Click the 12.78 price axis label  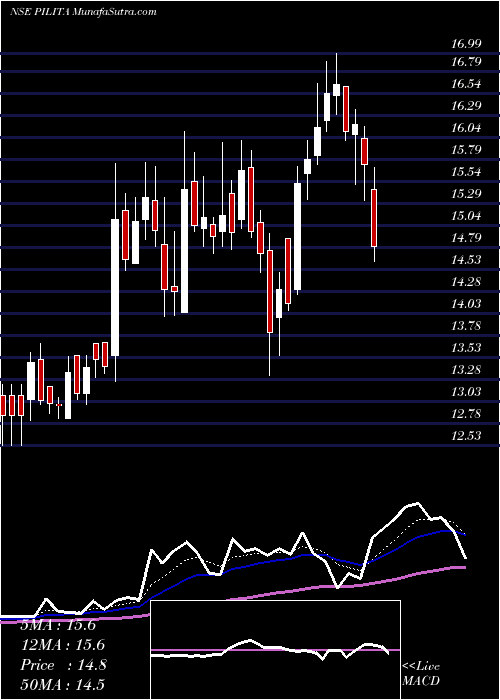pyautogui.click(x=466, y=413)
